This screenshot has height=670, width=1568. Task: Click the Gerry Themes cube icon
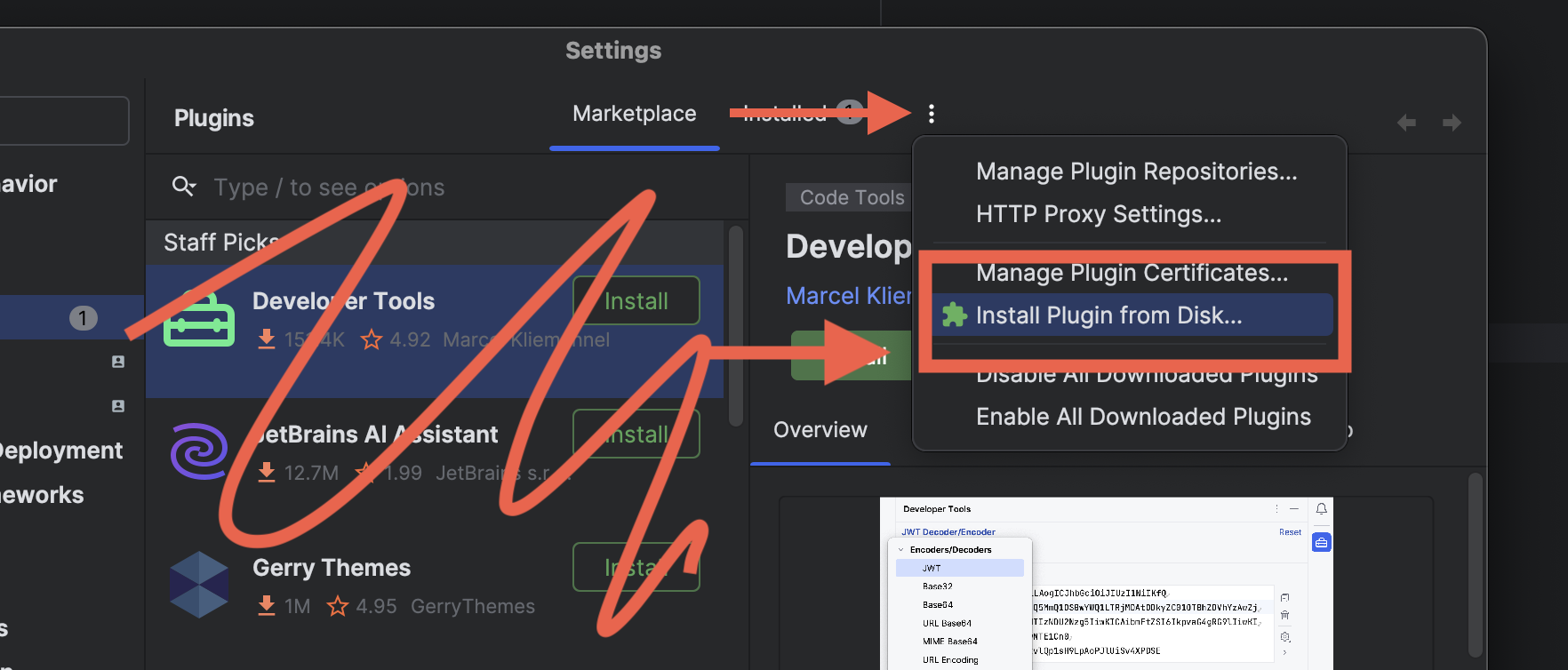click(199, 585)
